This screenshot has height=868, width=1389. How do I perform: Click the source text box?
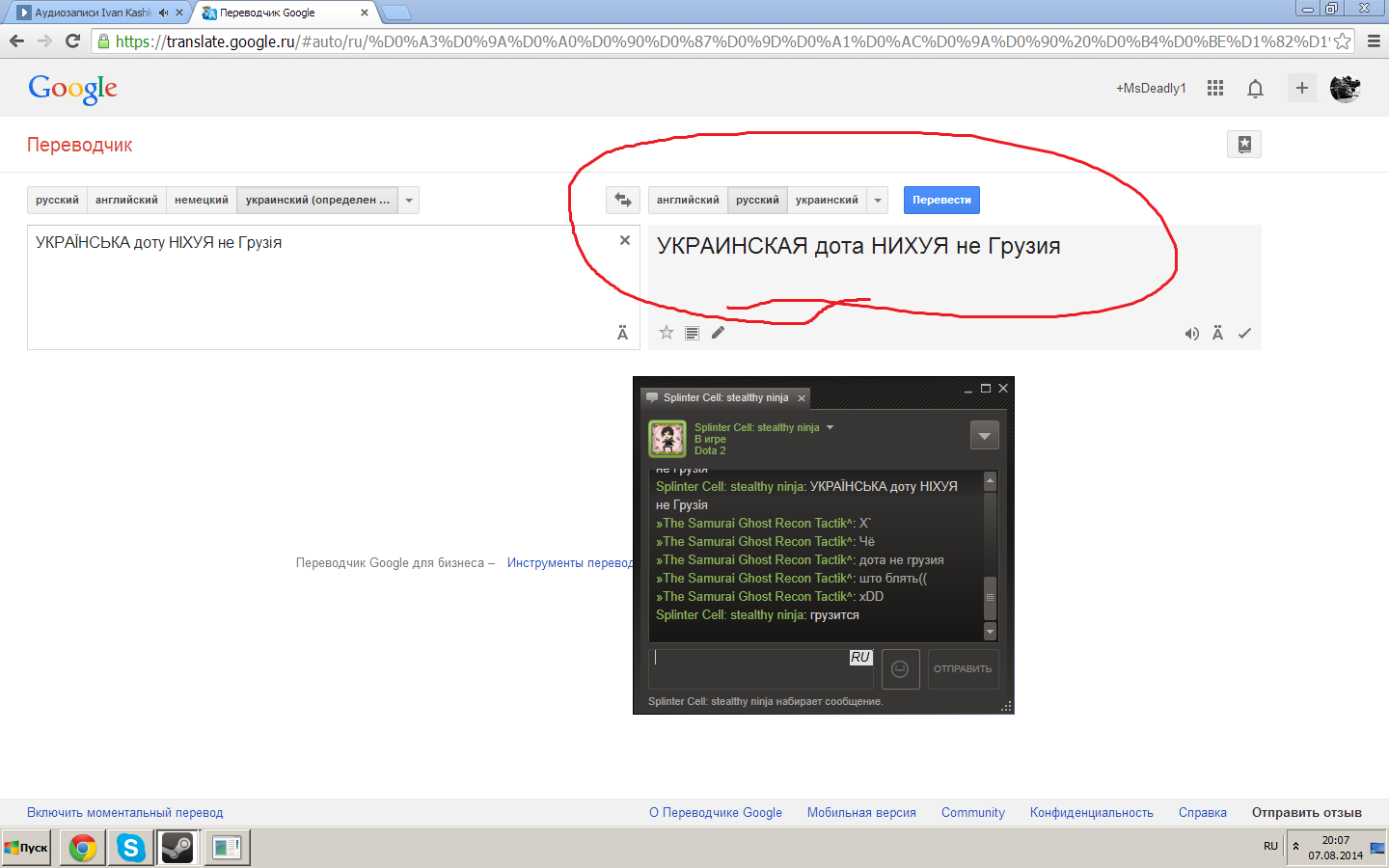click(x=334, y=287)
